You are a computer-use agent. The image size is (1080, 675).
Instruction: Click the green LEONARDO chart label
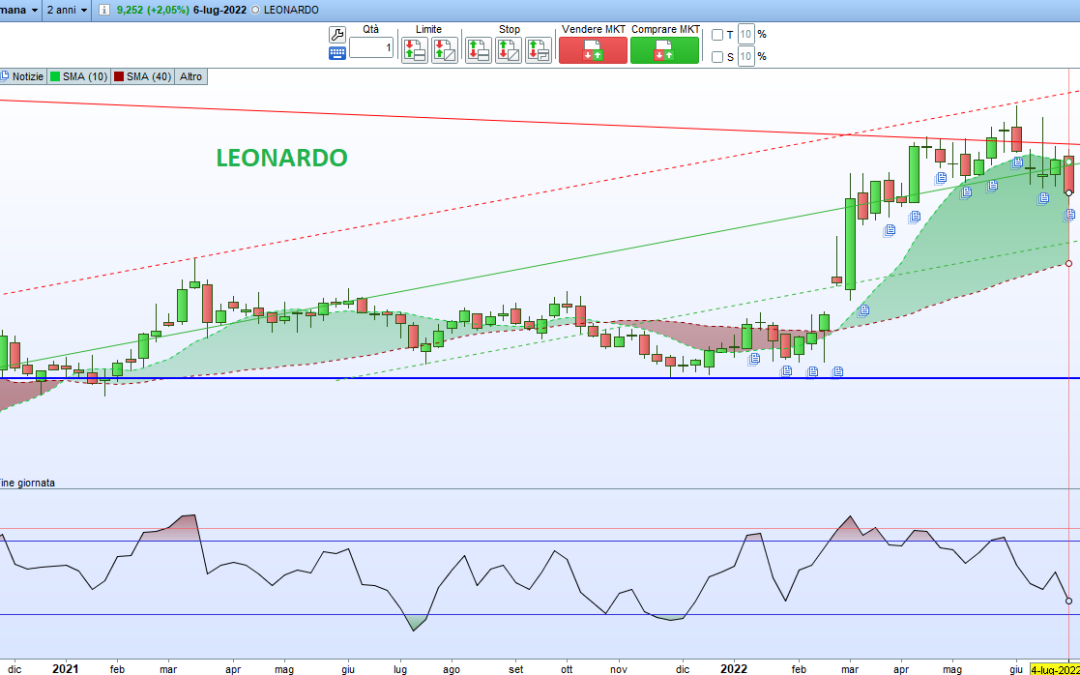pyautogui.click(x=282, y=158)
